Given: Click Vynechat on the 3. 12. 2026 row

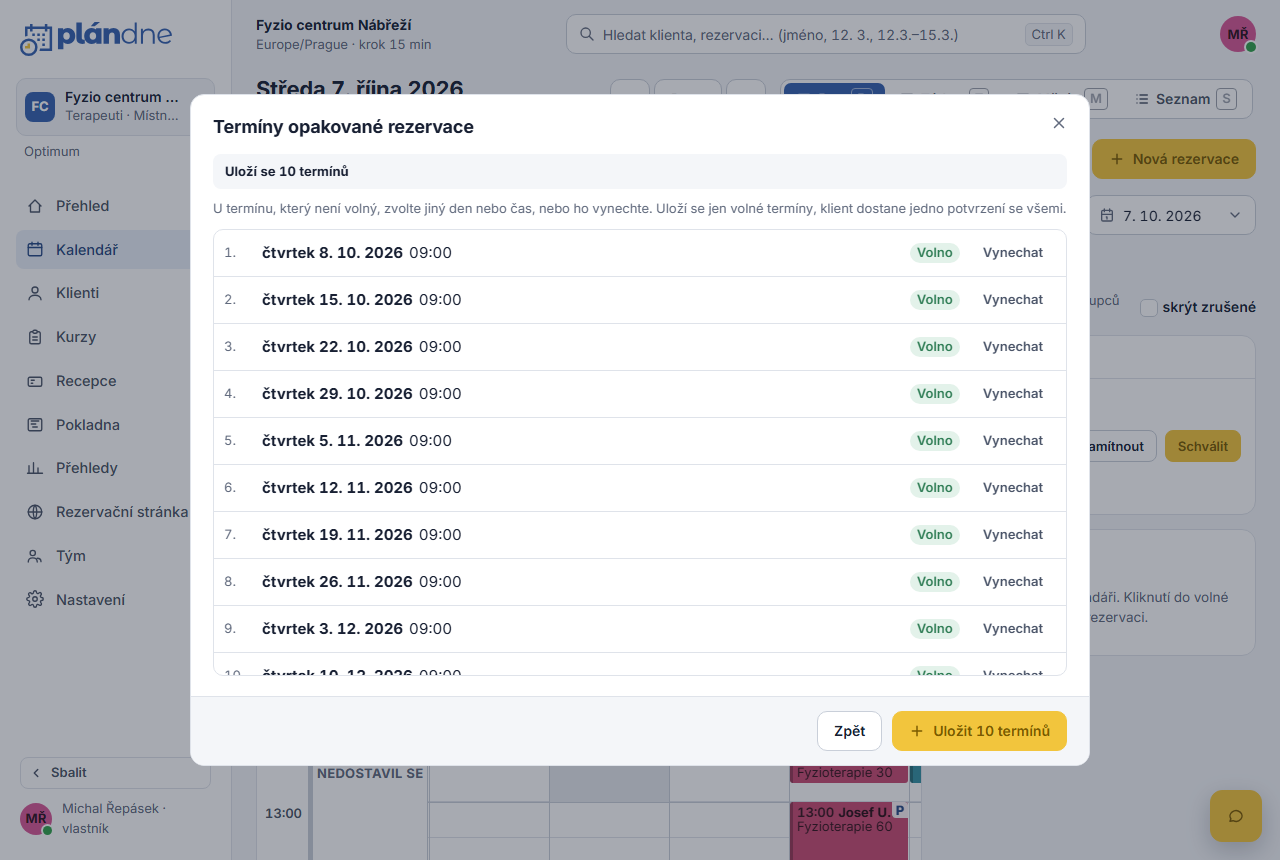Looking at the screenshot, I should click(1013, 629).
